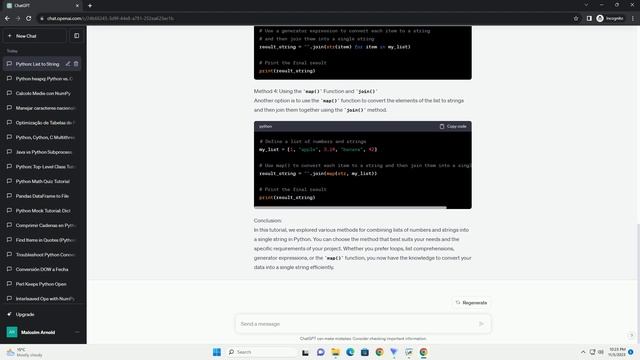Open the Python, Cython, C Multithread chat
Viewport: 640px width, 360px height.
(43, 137)
